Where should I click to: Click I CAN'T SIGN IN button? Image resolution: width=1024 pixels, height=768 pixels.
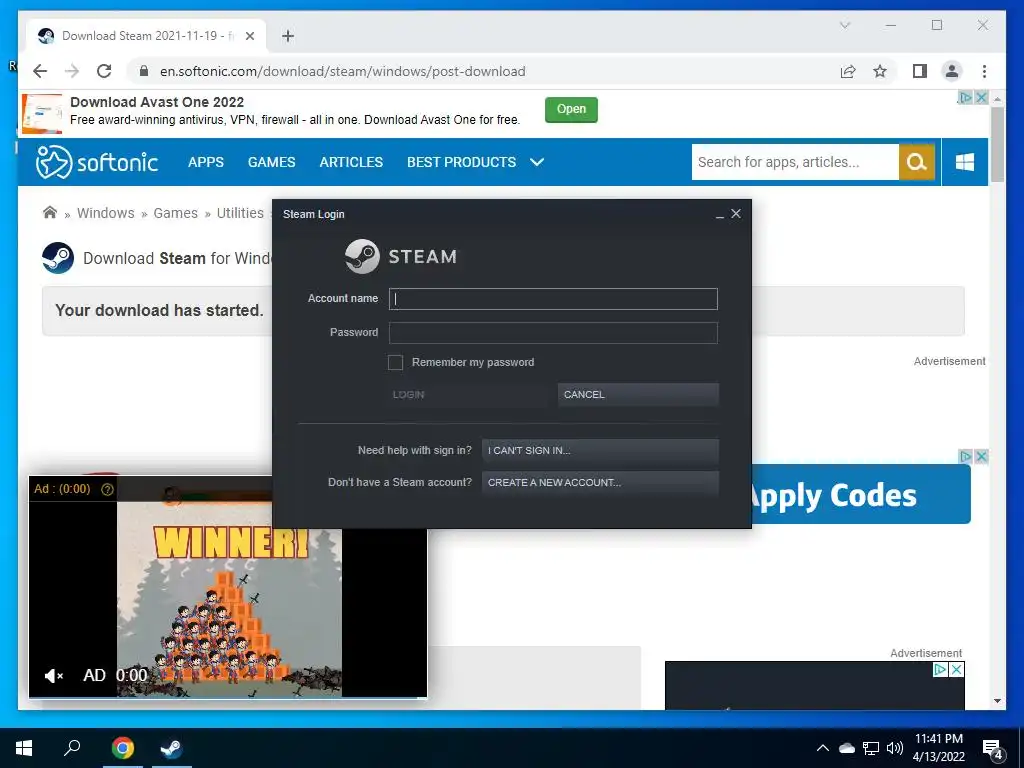[x=600, y=451]
